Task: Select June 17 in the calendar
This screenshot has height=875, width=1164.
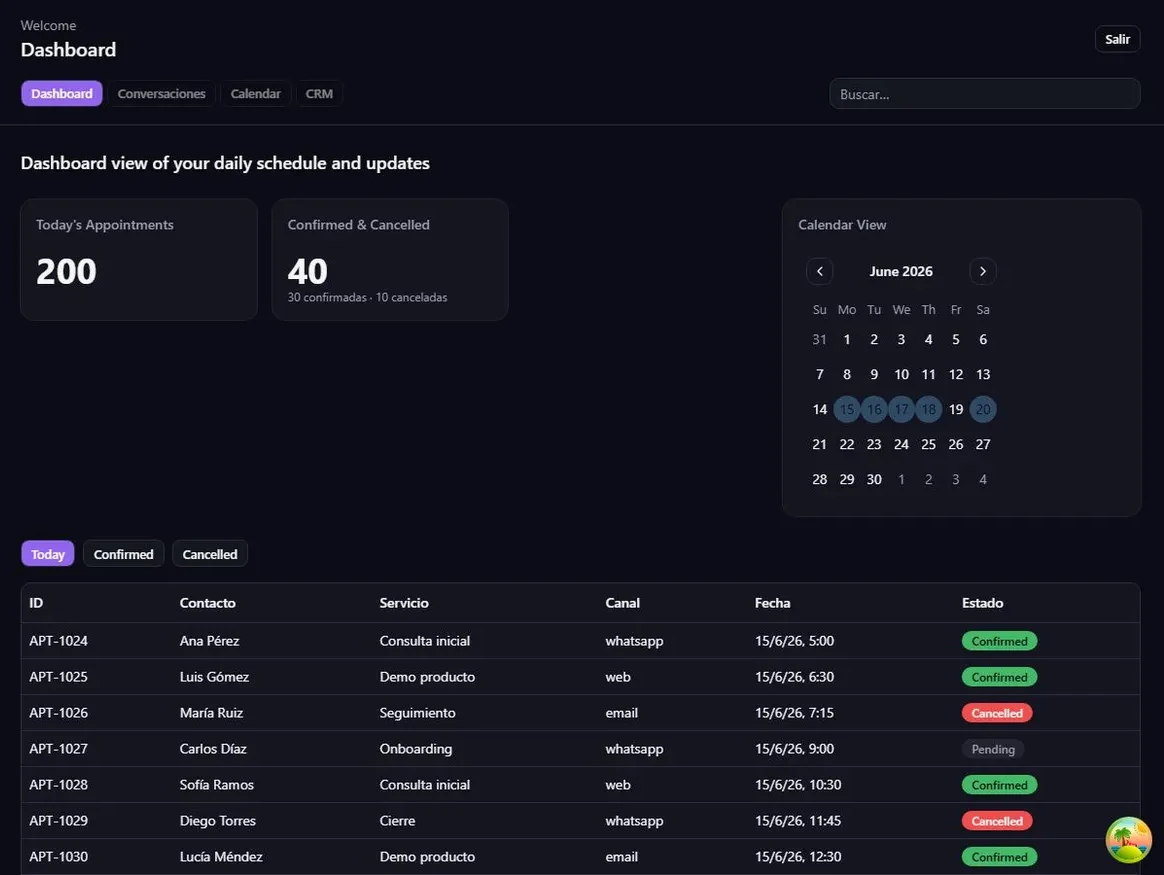Action: (x=901, y=409)
